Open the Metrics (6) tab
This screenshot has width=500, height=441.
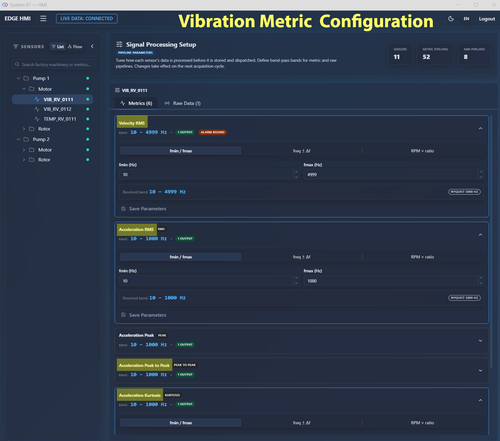coord(136,103)
